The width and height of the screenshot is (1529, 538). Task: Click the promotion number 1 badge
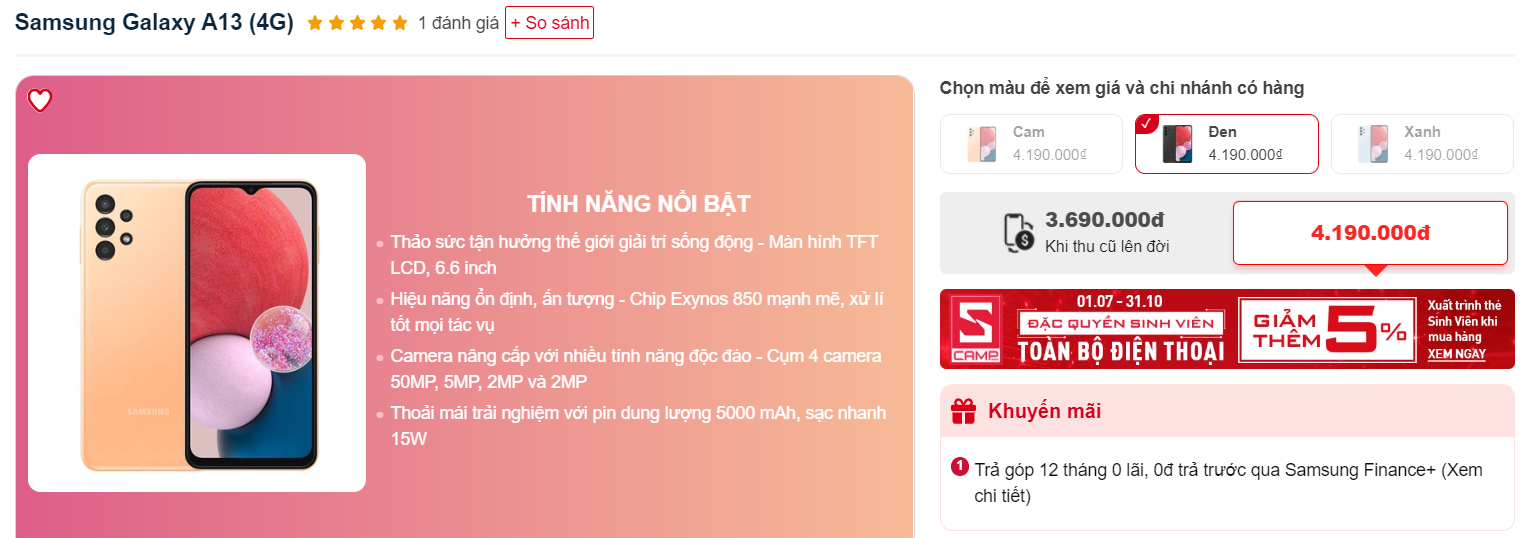(960, 466)
